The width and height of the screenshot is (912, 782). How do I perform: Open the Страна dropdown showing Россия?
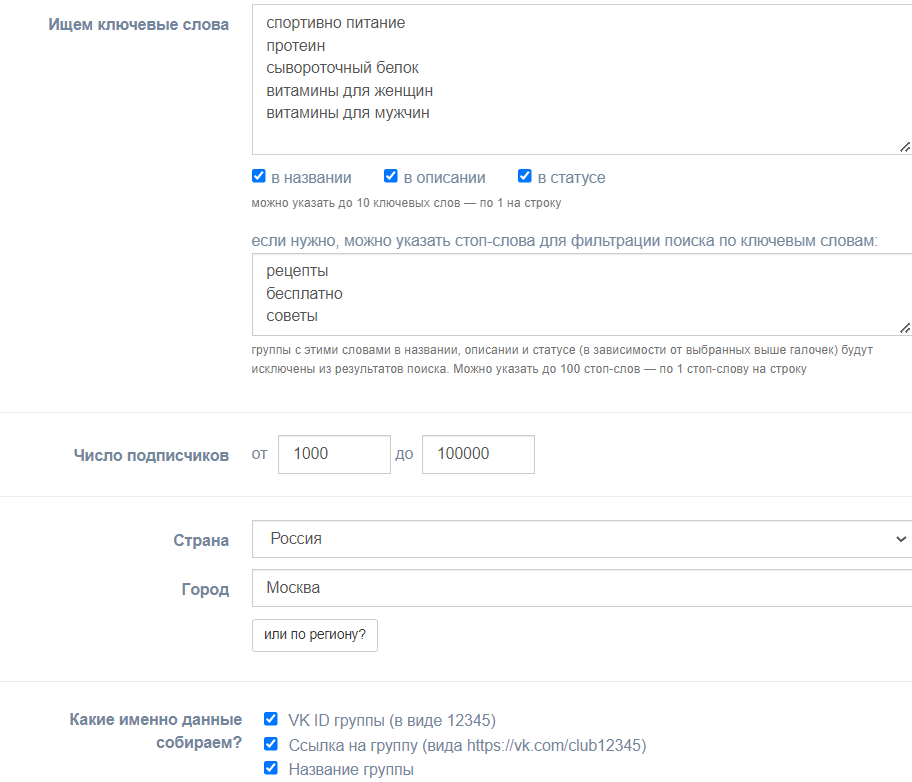[581, 539]
